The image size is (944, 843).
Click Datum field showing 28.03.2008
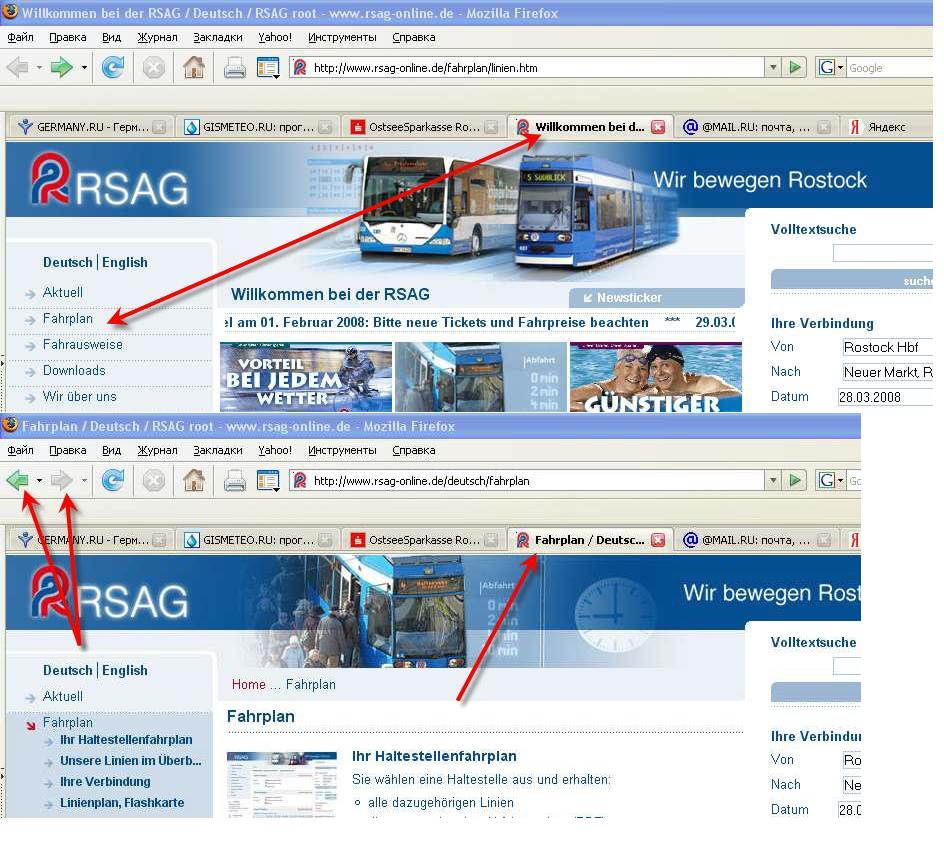[886, 397]
